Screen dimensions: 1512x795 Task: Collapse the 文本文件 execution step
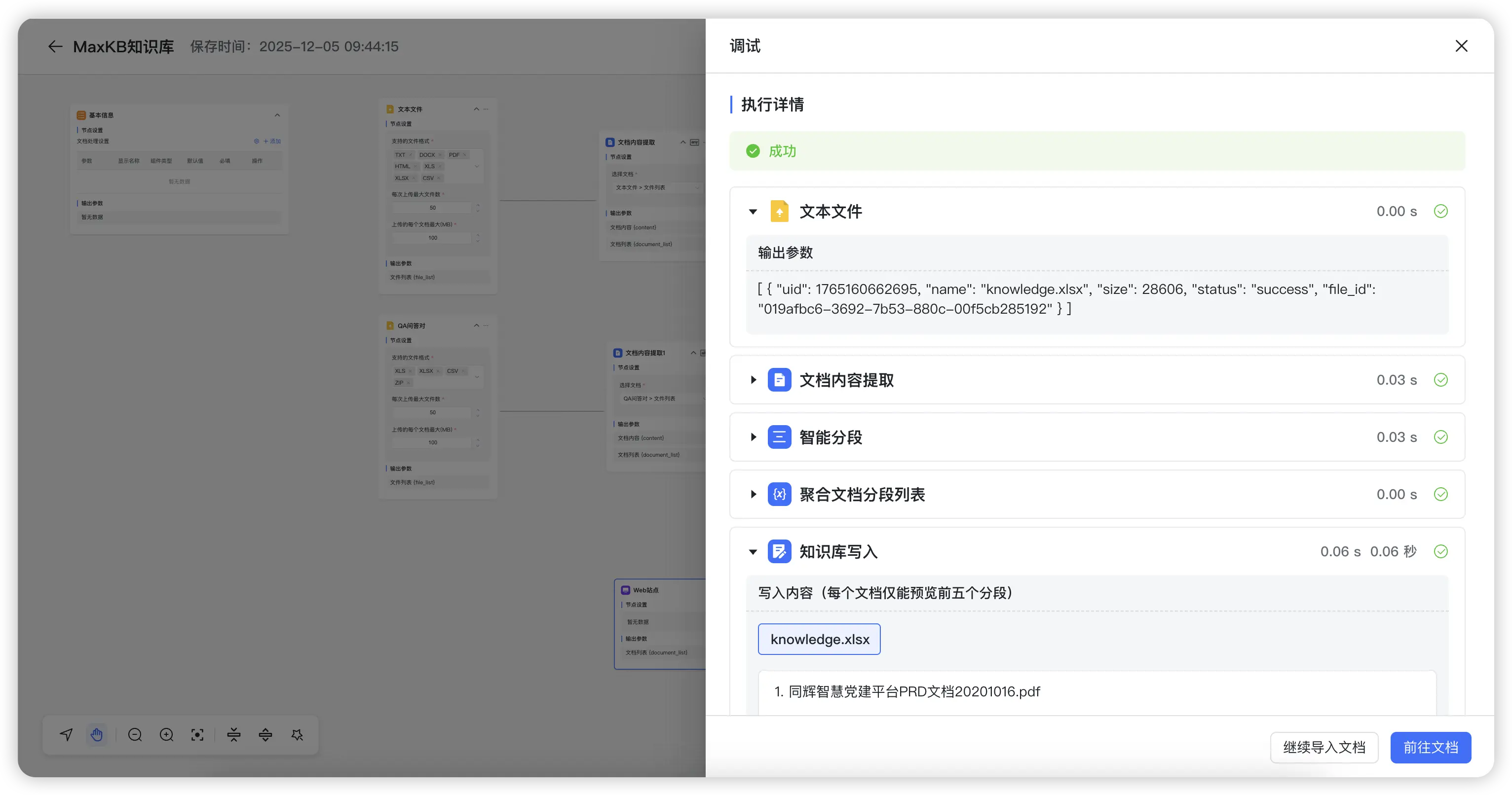tap(753, 212)
